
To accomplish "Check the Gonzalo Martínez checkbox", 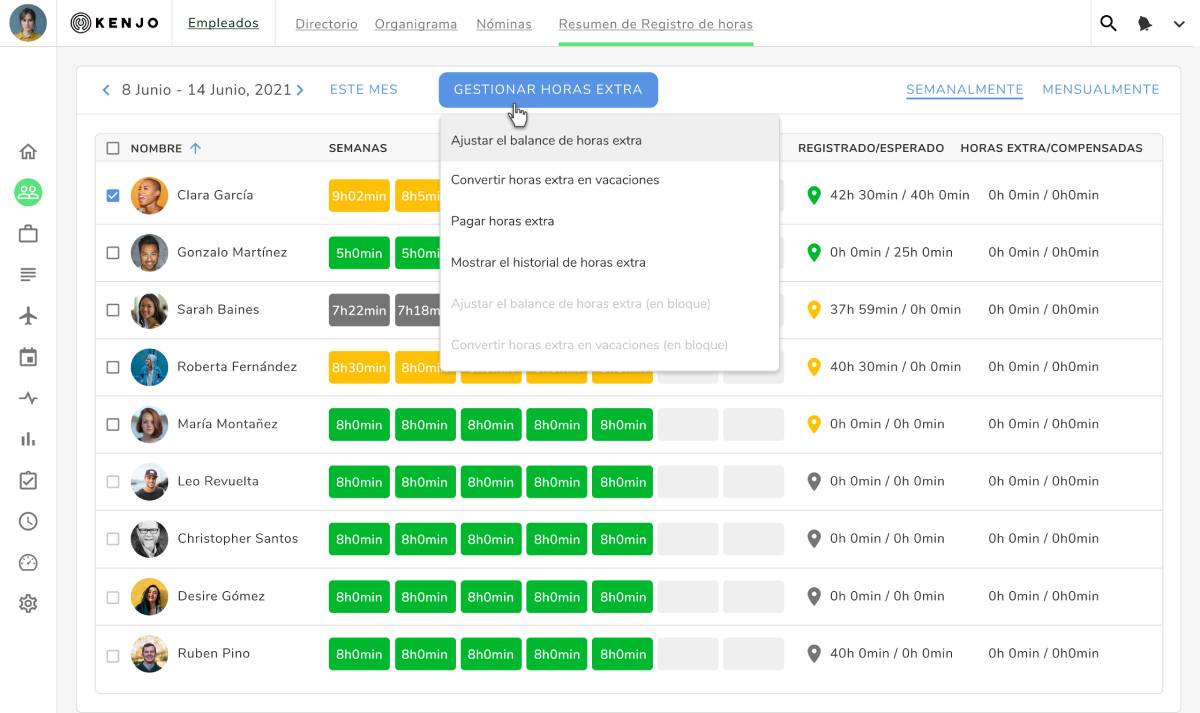I will tap(113, 253).
